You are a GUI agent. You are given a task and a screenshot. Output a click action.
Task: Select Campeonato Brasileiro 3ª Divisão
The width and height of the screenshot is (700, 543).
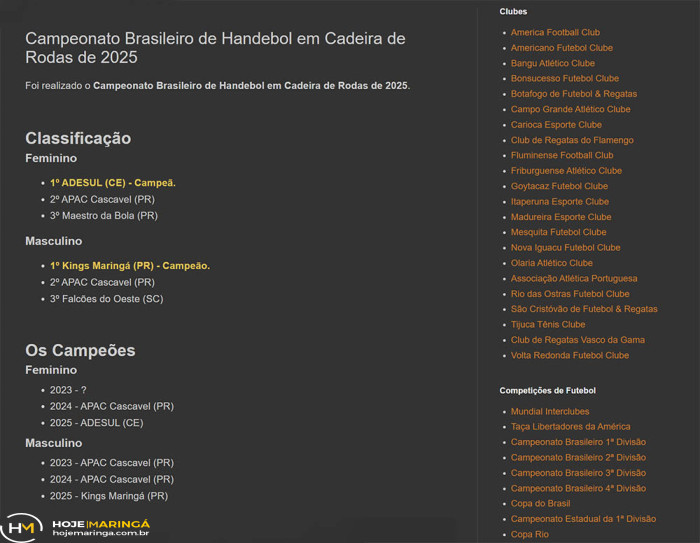click(578, 472)
